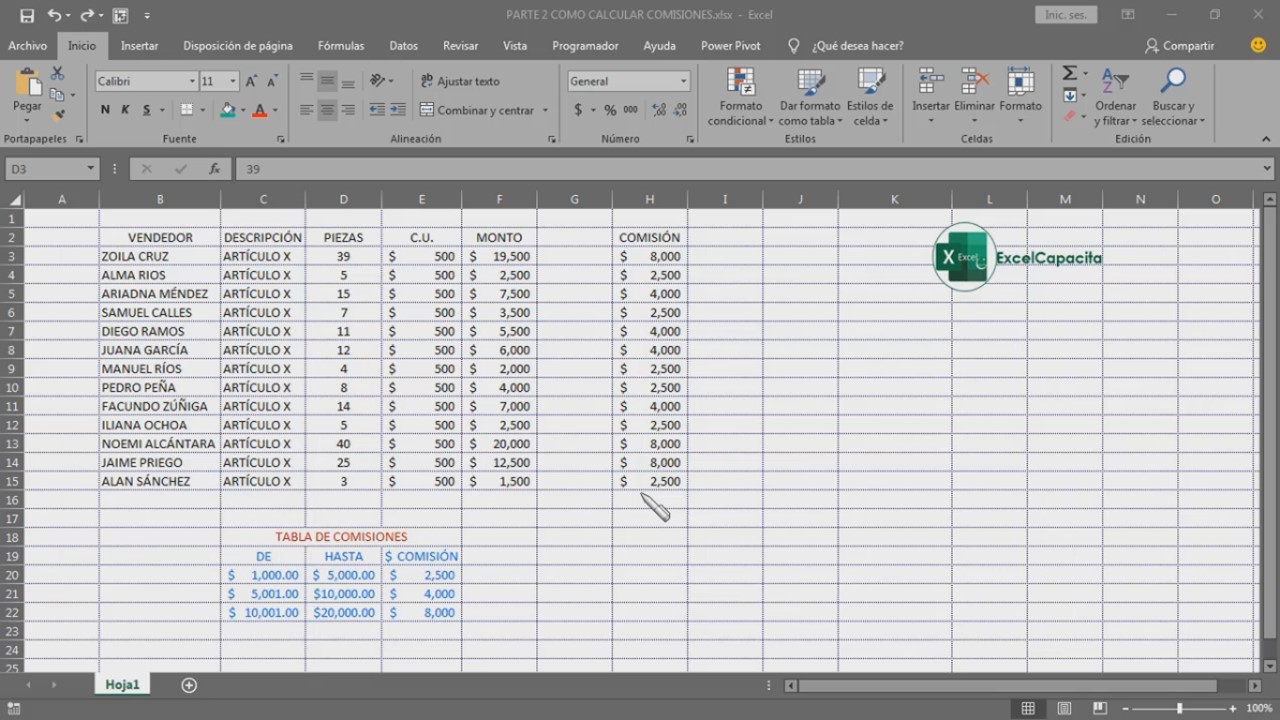
Task: Align text to the top
Action: [307, 81]
